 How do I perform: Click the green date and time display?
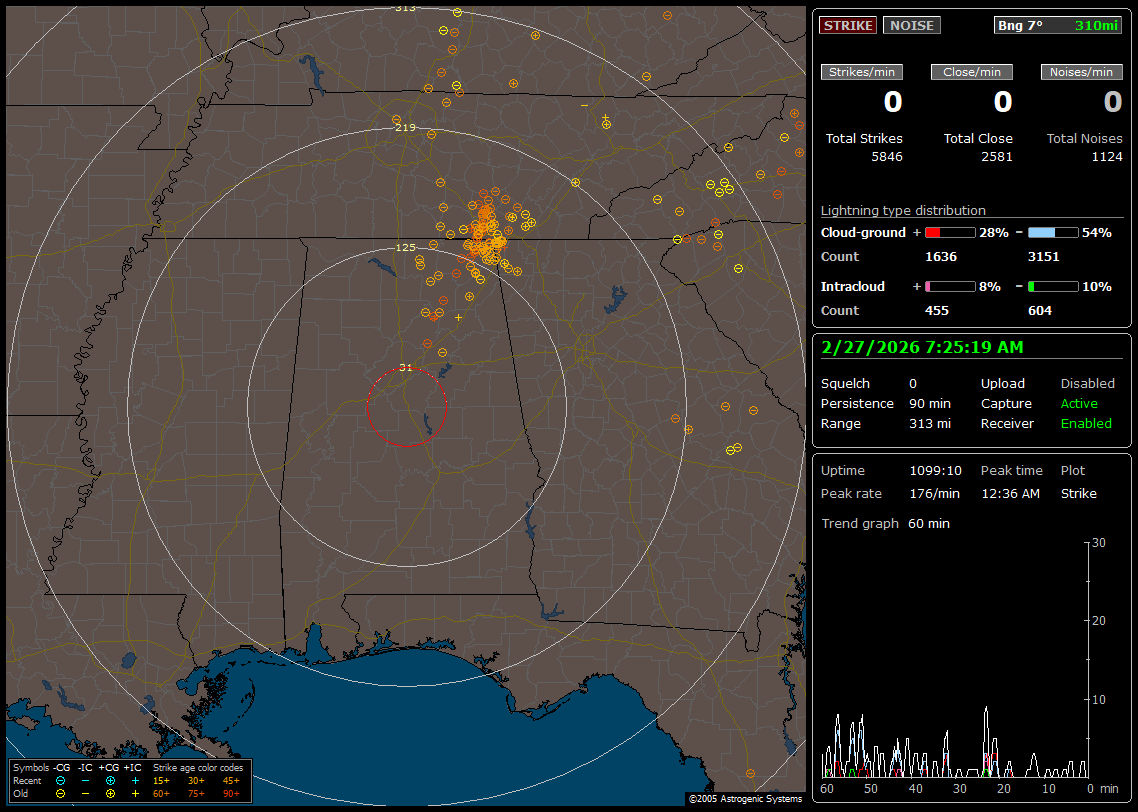[x=921, y=347]
